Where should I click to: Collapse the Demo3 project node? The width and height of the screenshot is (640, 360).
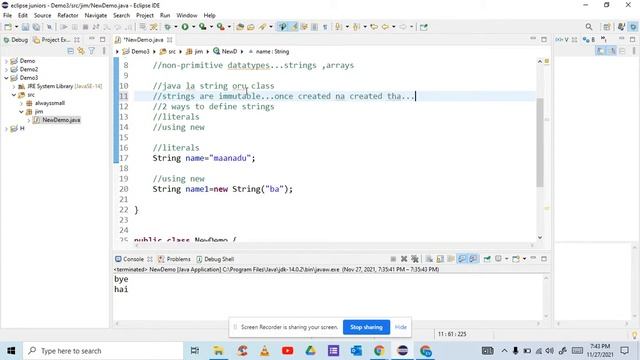click(x=6, y=78)
